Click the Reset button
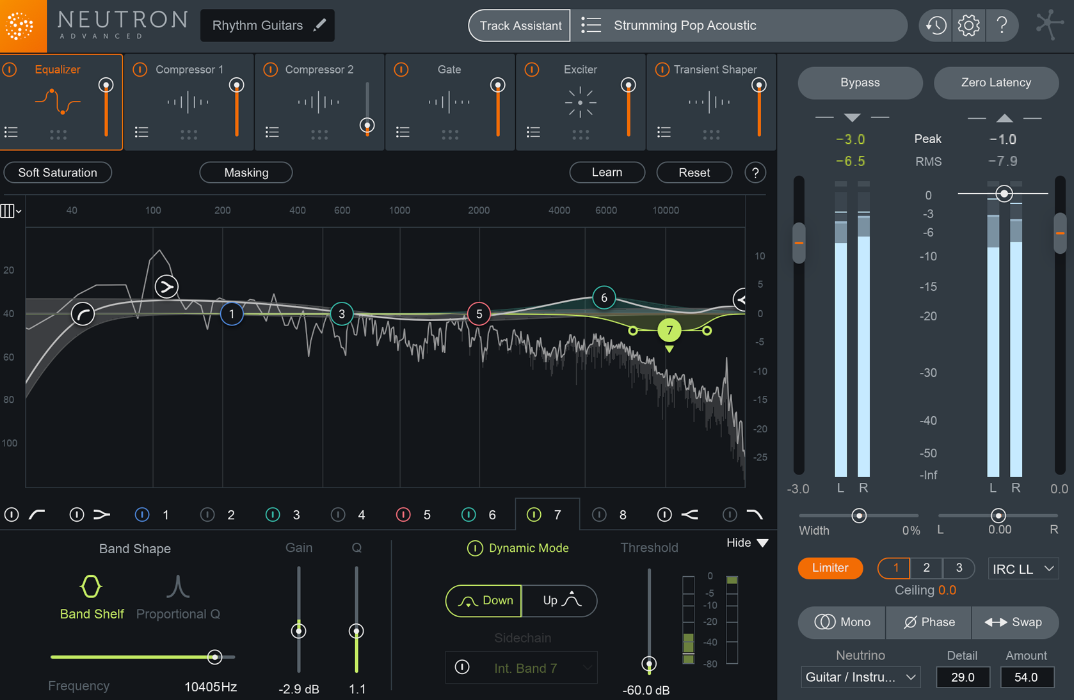 click(694, 173)
